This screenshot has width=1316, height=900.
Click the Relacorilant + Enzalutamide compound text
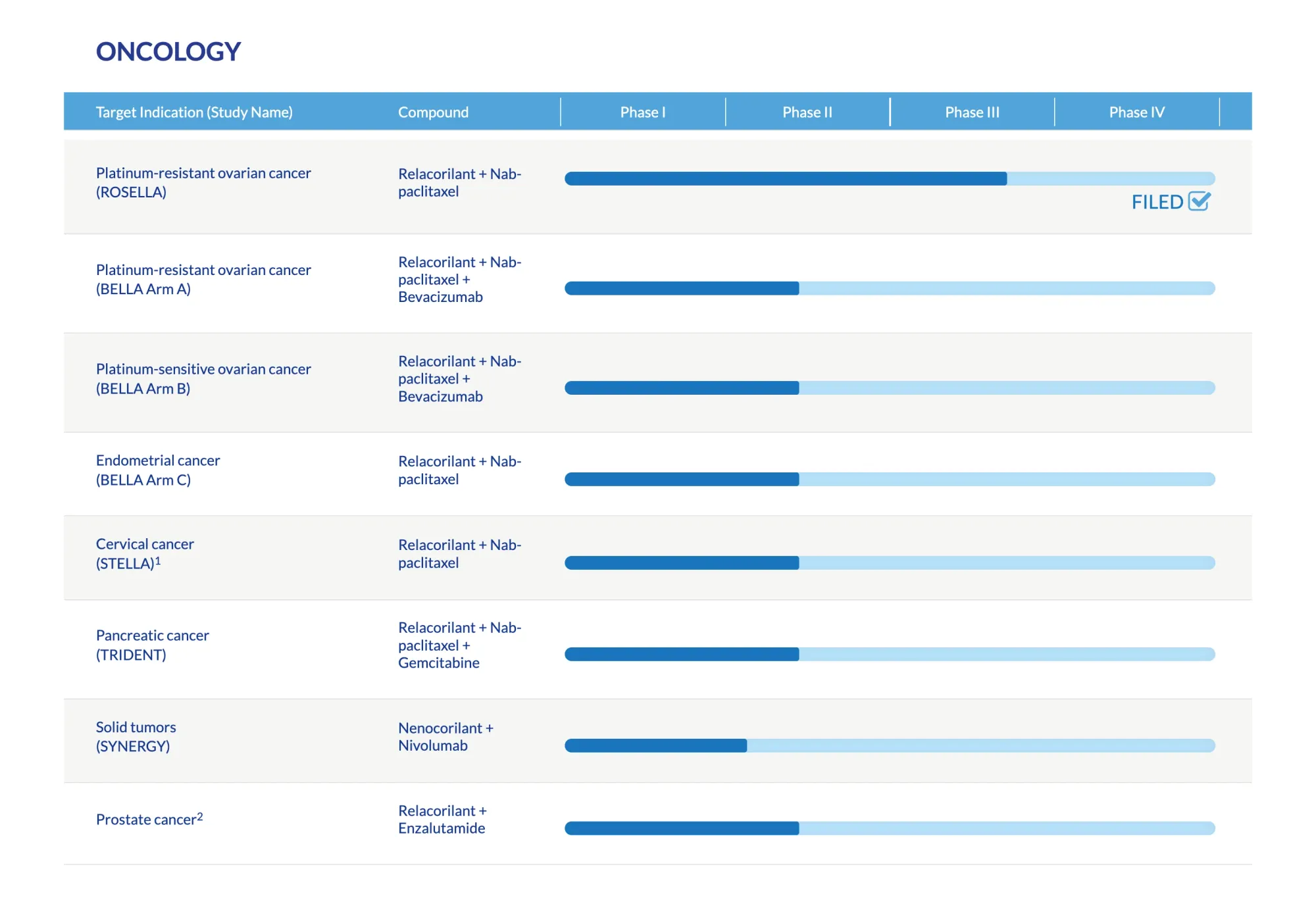(442, 819)
